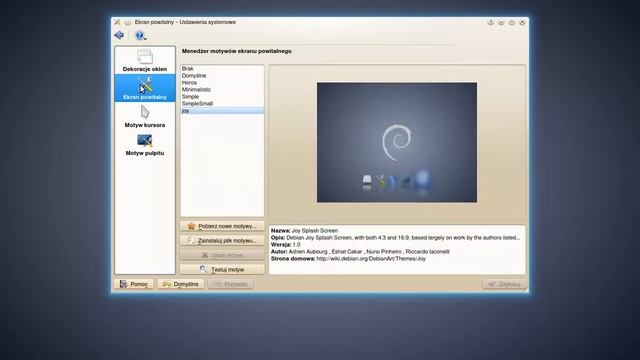Select the Brak theme entry
The height and width of the screenshot is (360, 640).
pos(222,69)
